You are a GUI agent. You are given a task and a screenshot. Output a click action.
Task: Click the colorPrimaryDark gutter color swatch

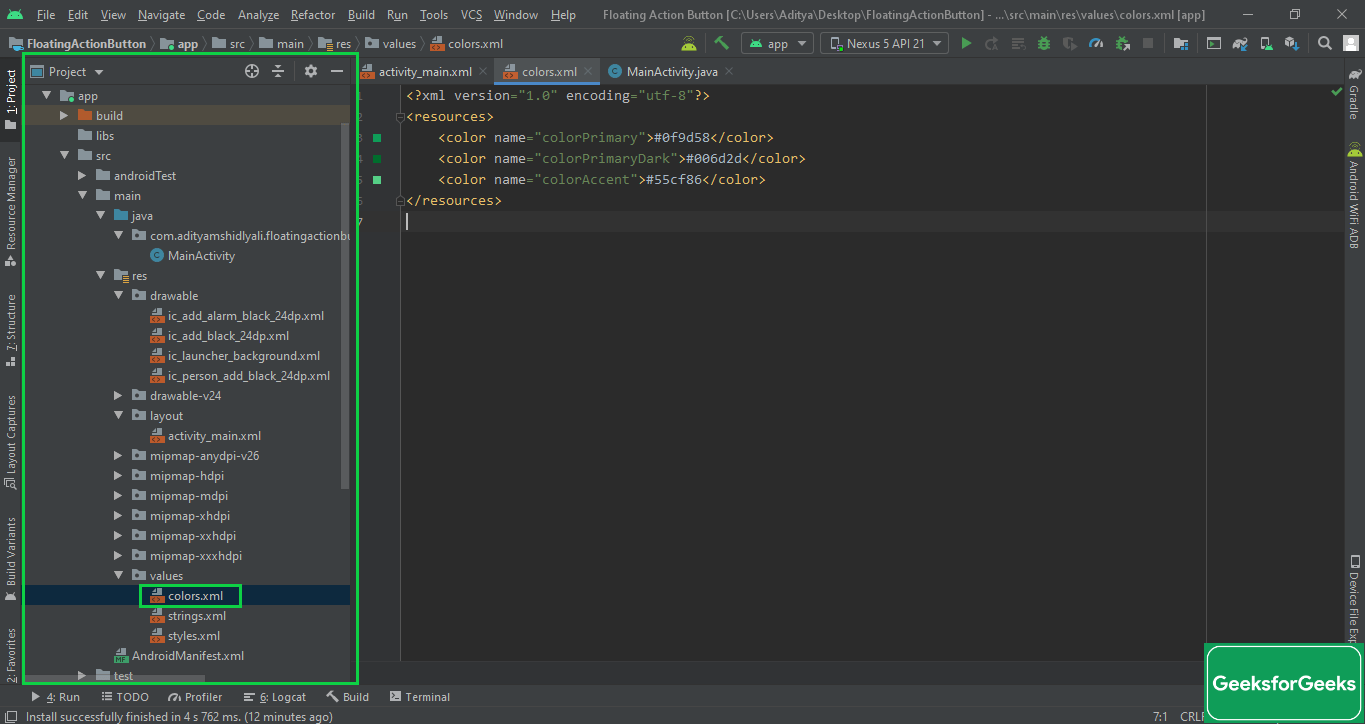(x=377, y=159)
